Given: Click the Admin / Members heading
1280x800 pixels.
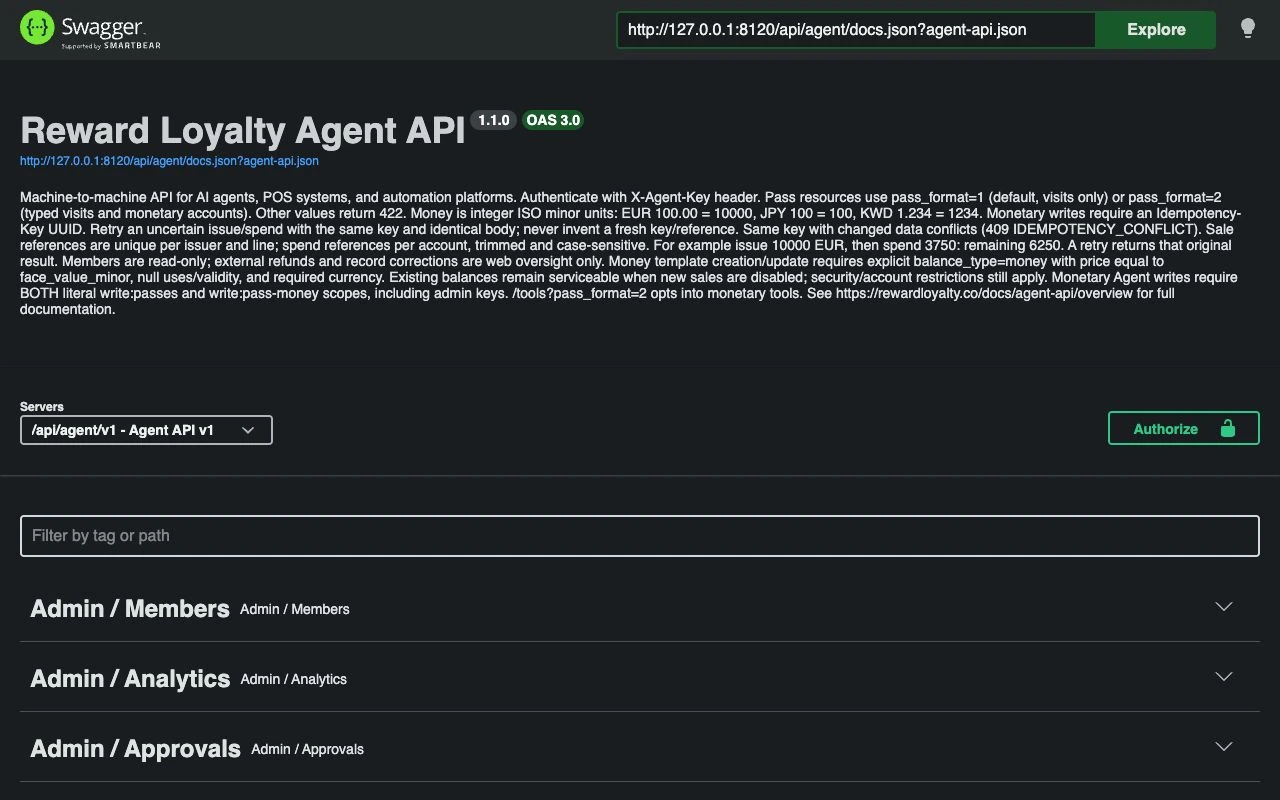Looking at the screenshot, I should pos(130,609).
